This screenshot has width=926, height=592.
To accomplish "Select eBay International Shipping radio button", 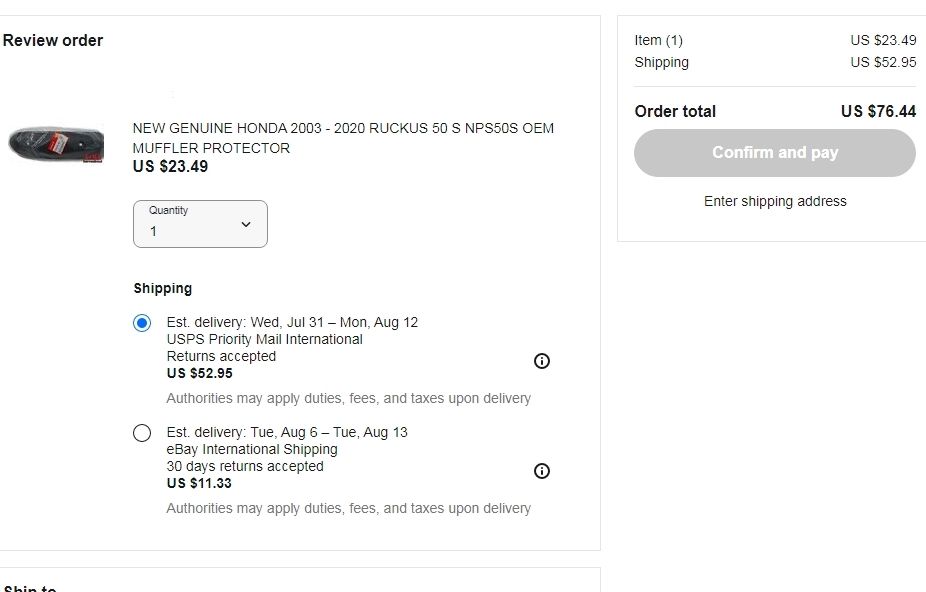I will [142, 433].
